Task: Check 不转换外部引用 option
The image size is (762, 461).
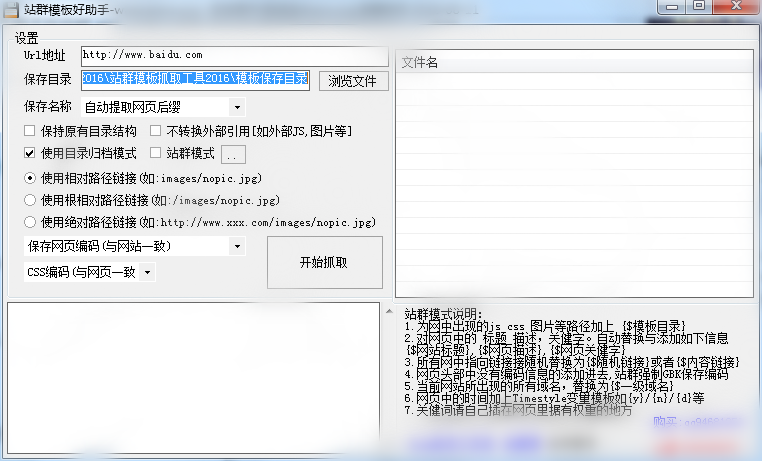Action: [x=156, y=131]
